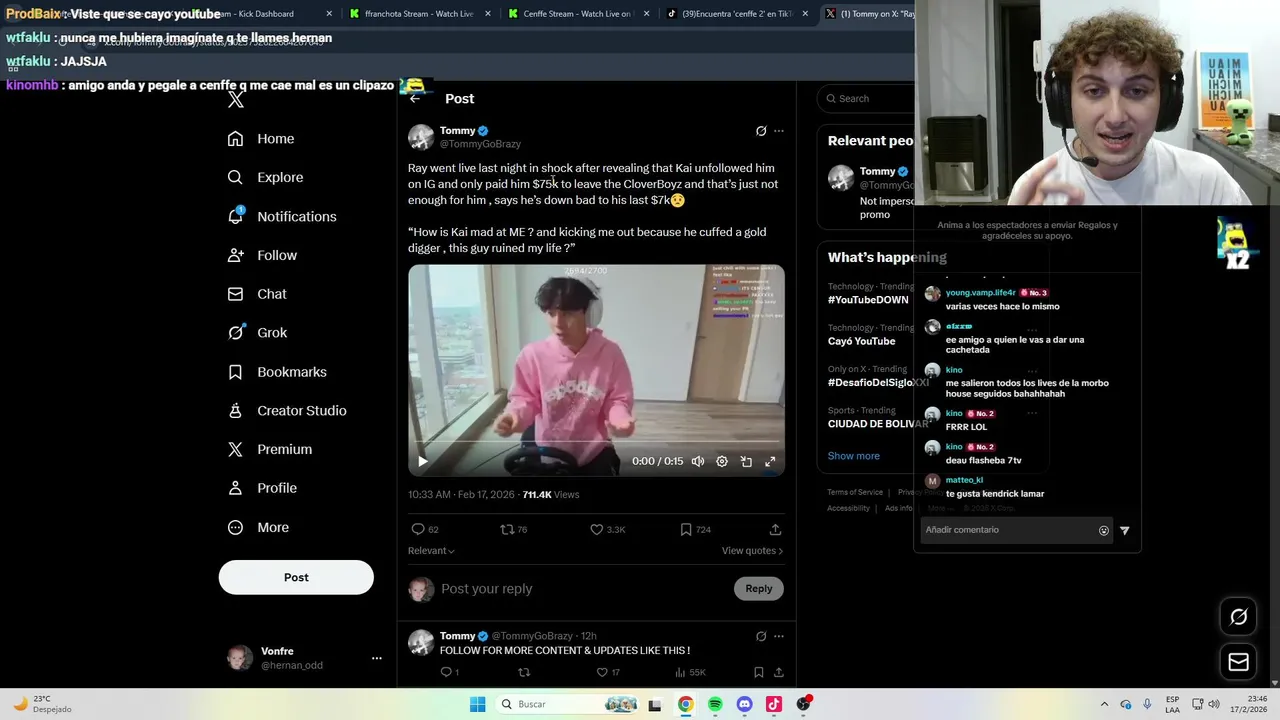Open the three-dot menu on Tommy's main post
The width and height of the screenshot is (1280, 720).
tap(779, 131)
